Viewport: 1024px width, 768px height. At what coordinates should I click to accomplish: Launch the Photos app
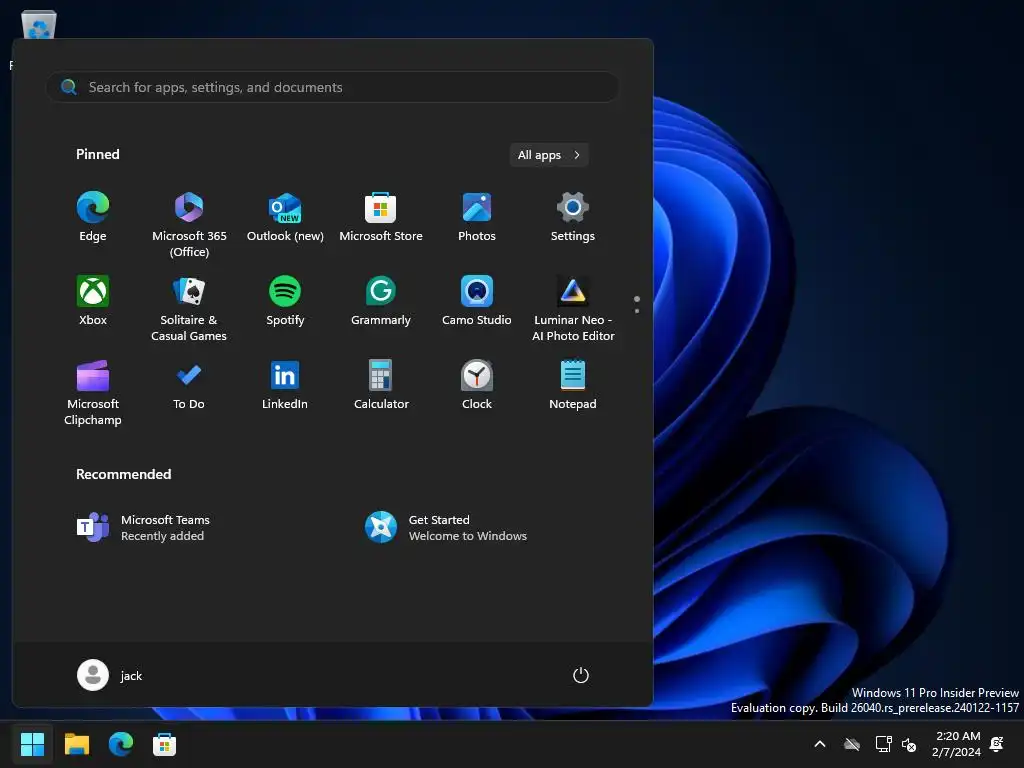tap(477, 218)
